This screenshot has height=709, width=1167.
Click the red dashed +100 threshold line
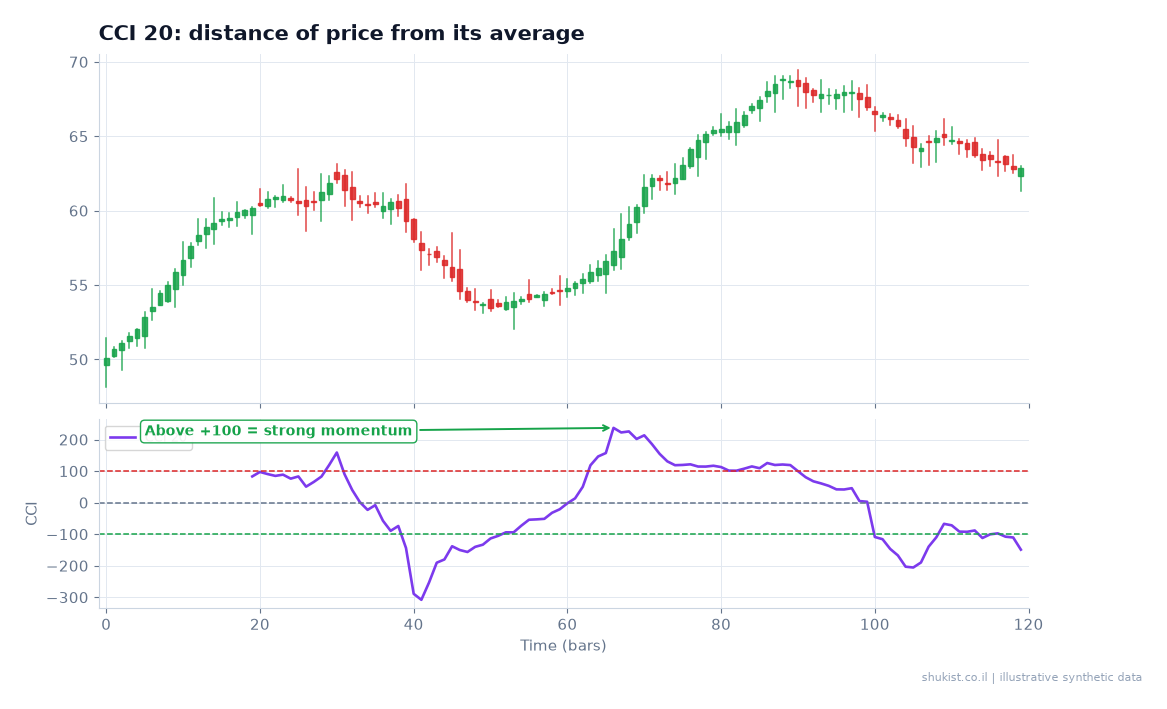tap(564, 471)
